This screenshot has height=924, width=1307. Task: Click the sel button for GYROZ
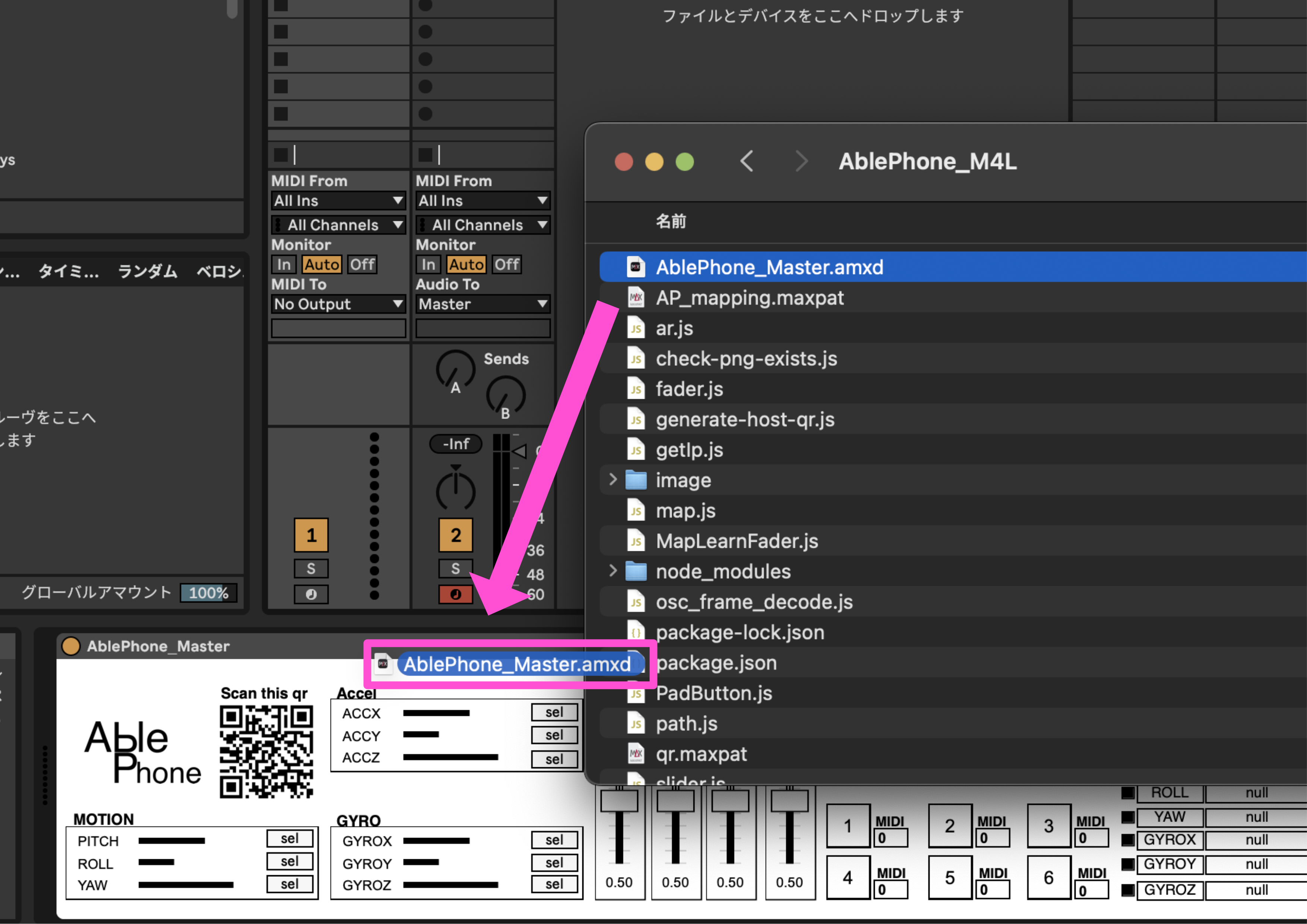point(554,884)
